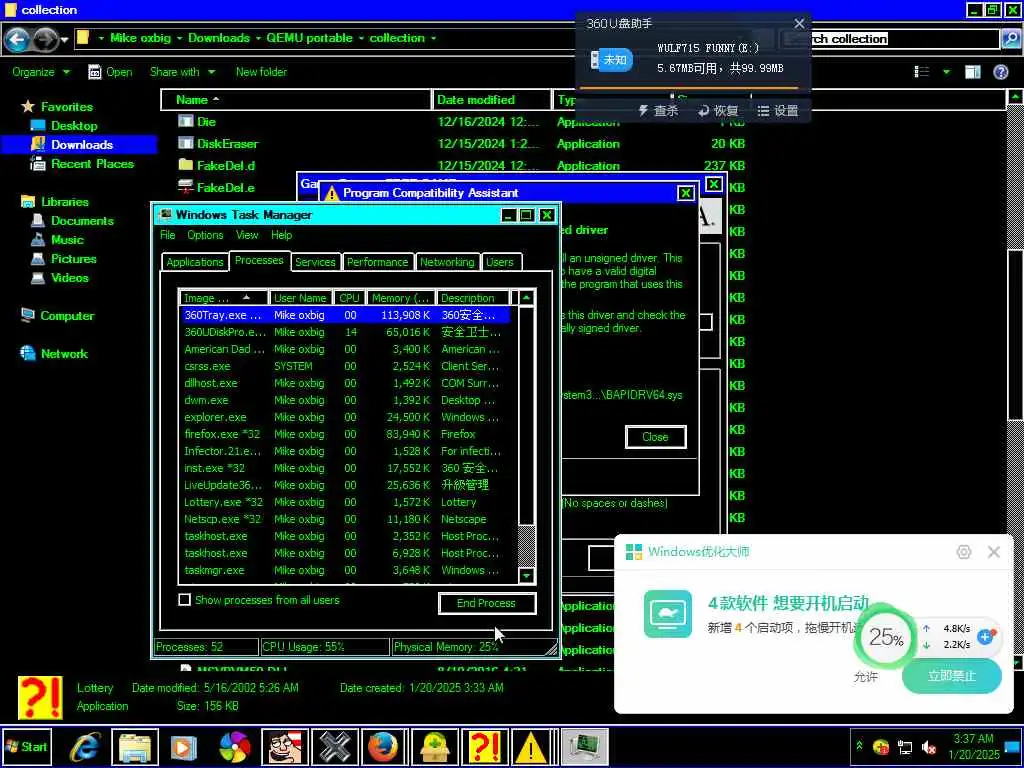Switch to the Services tab
This screenshot has width=1024, height=768.
[315, 262]
